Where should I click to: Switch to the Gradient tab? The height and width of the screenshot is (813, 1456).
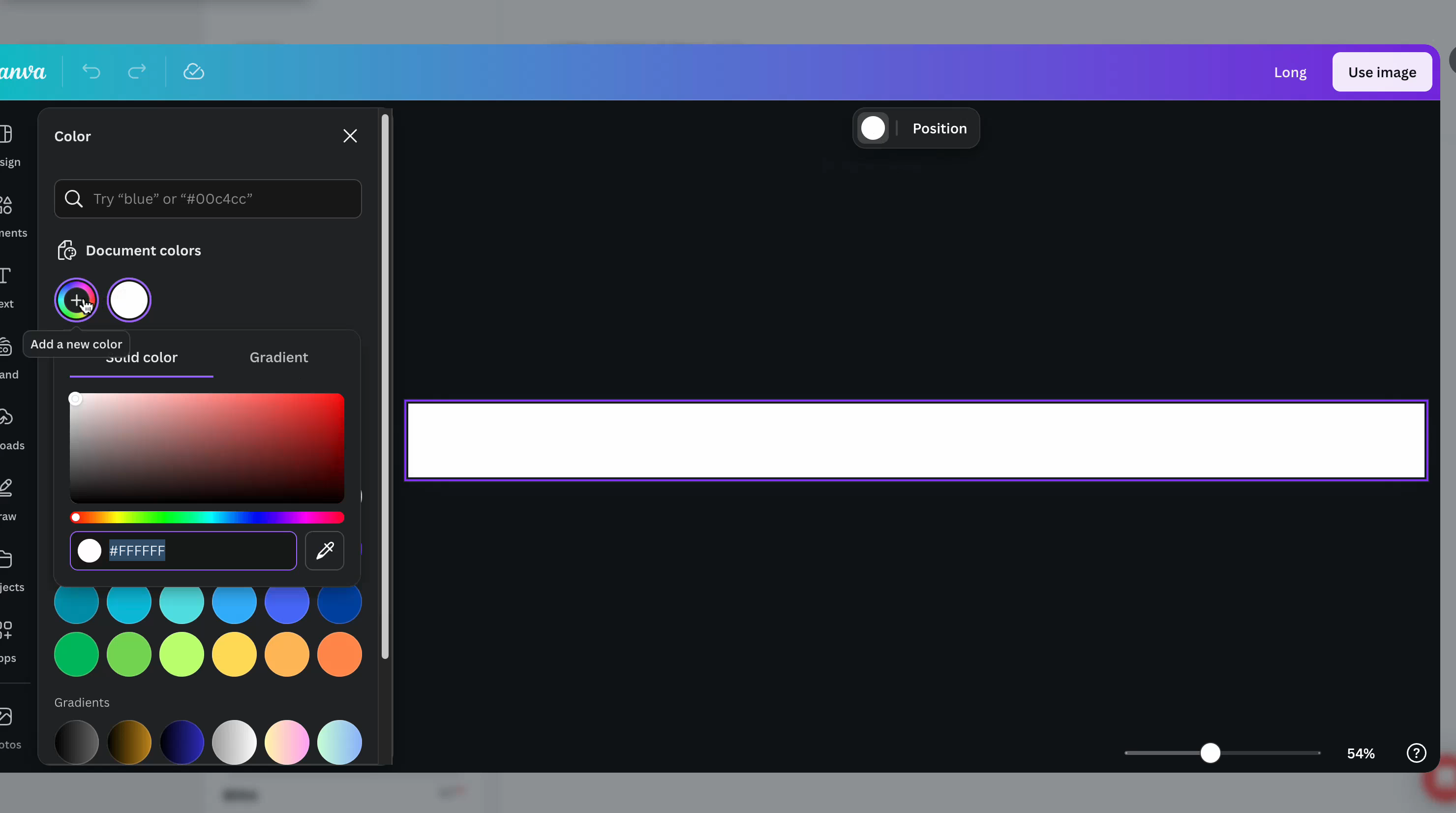coord(278,357)
